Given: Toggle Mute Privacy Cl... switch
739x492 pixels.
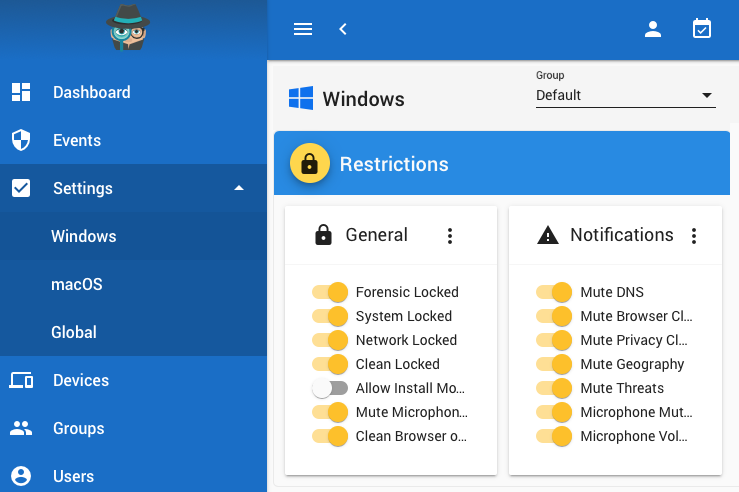Looking at the screenshot, I should tap(554, 340).
